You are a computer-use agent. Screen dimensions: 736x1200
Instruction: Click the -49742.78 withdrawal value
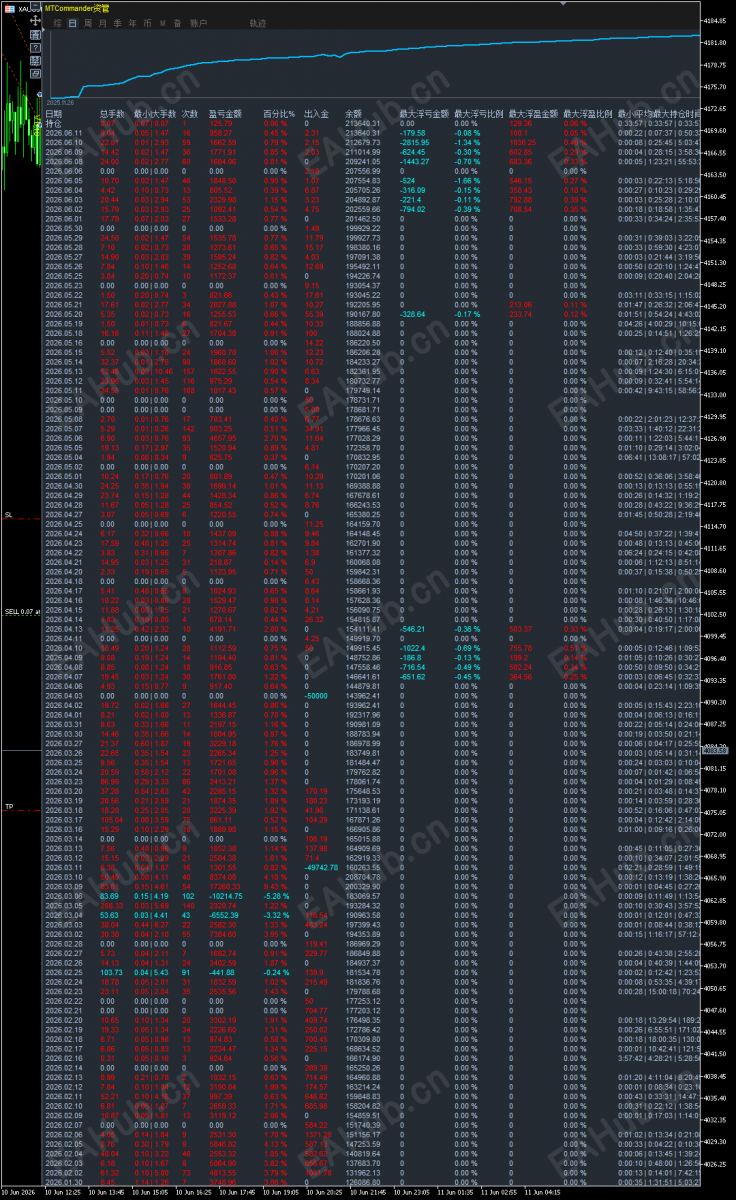coord(322,866)
